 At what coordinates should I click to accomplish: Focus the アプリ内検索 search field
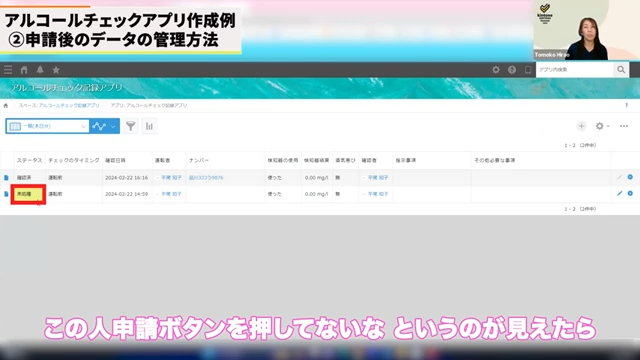(x=575, y=70)
